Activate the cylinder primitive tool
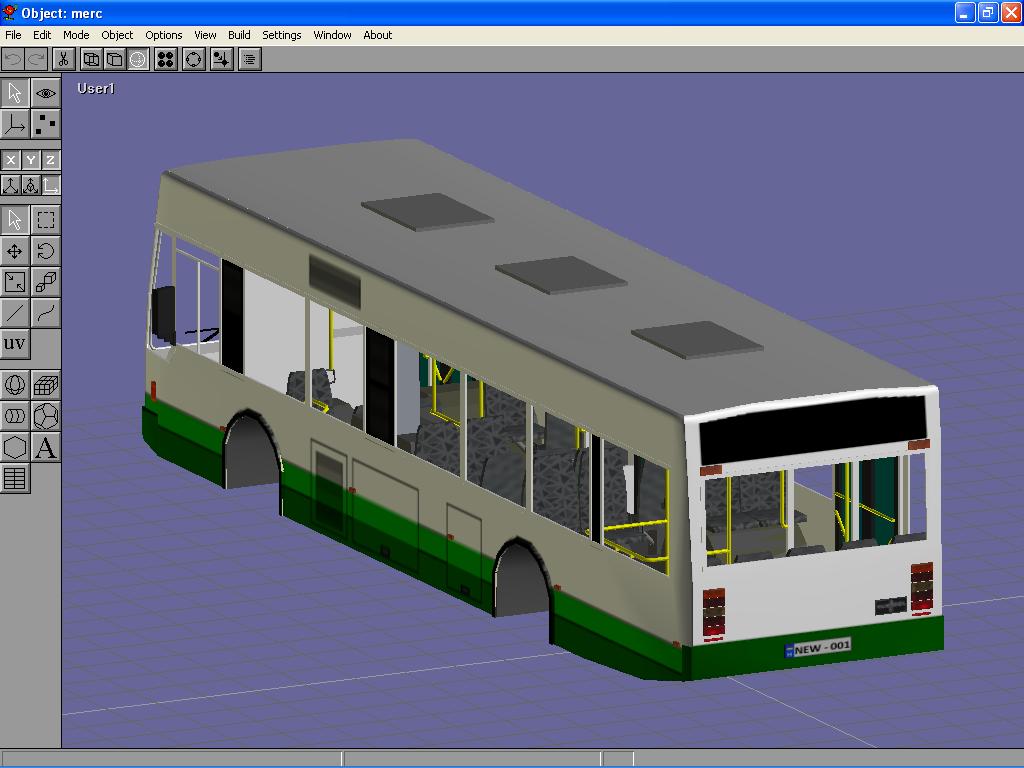This screenshot has height=768, width=1024. [14, 416]
